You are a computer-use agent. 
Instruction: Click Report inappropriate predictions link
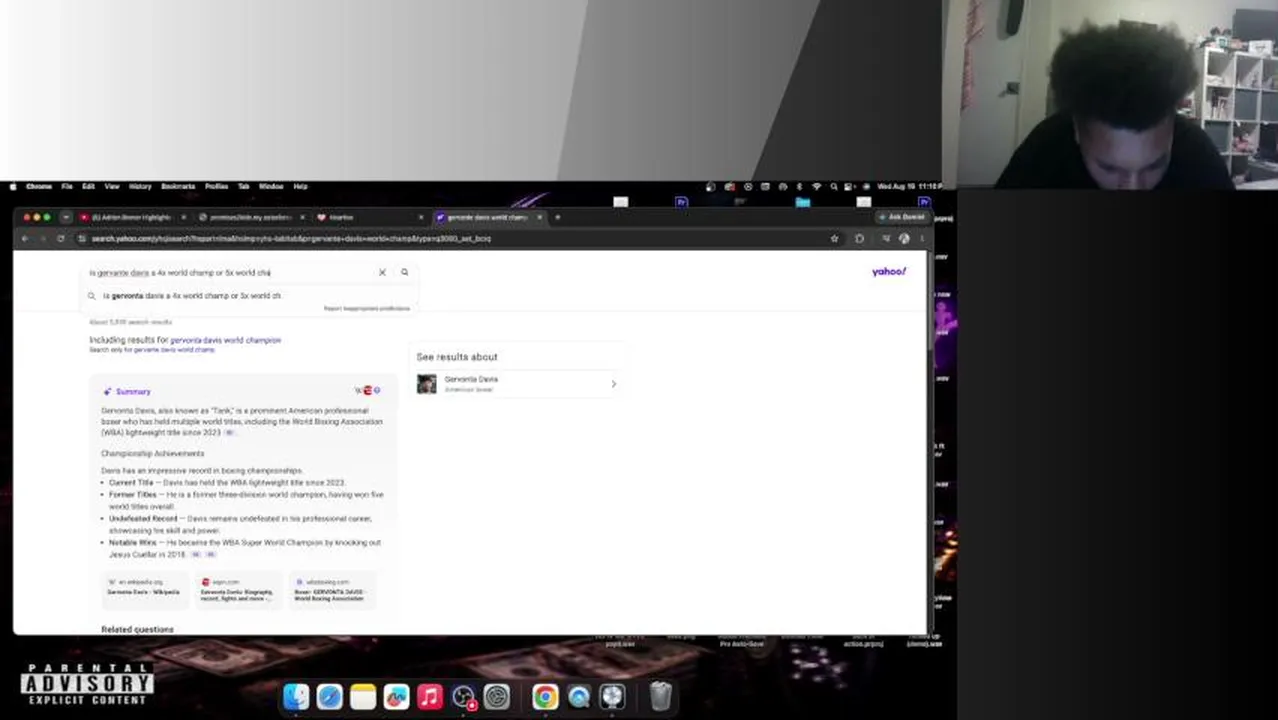click(x=366, y=308)
